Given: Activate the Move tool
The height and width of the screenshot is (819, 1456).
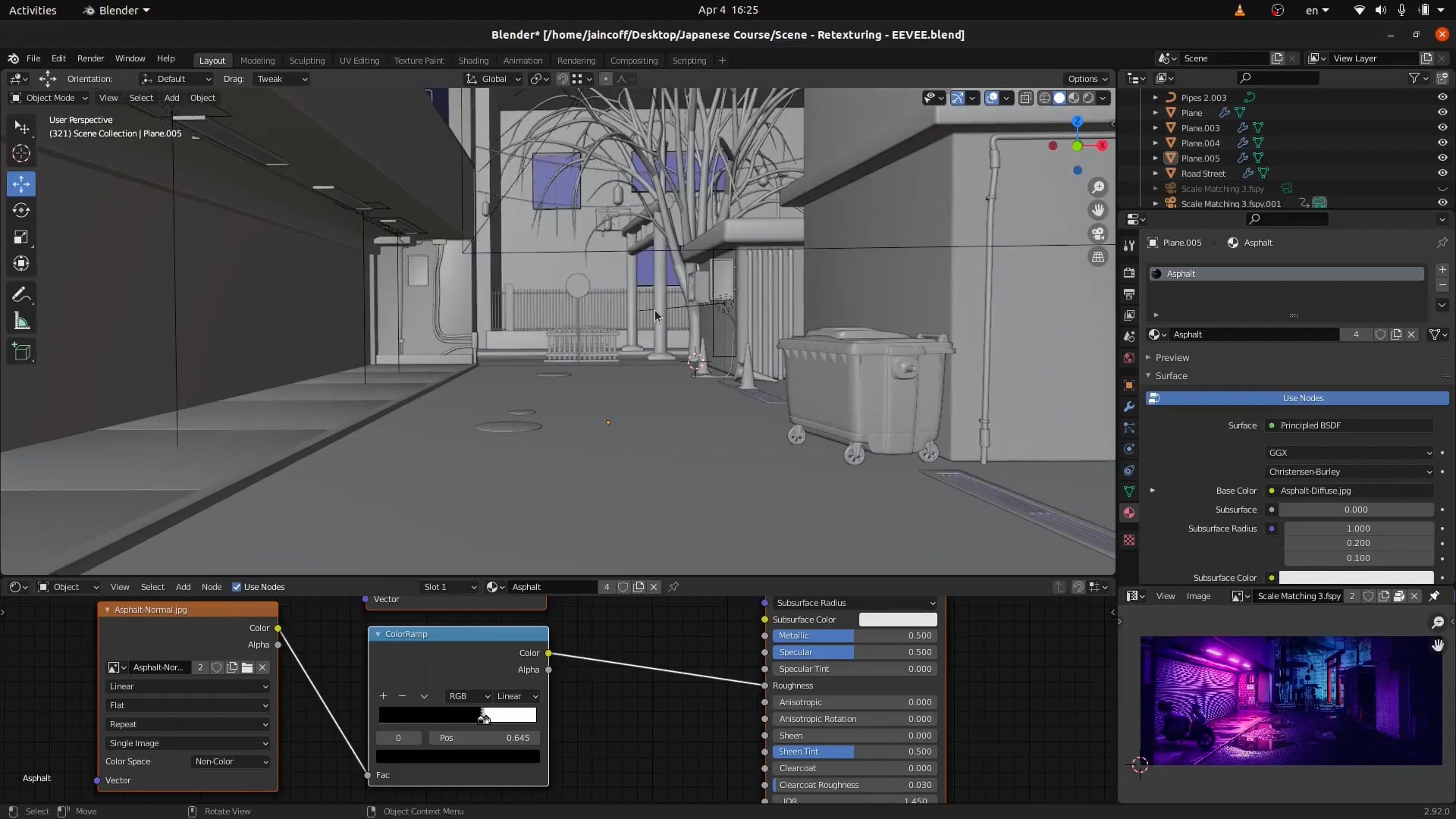Looking at the screenshot, I should coord(21,184).
